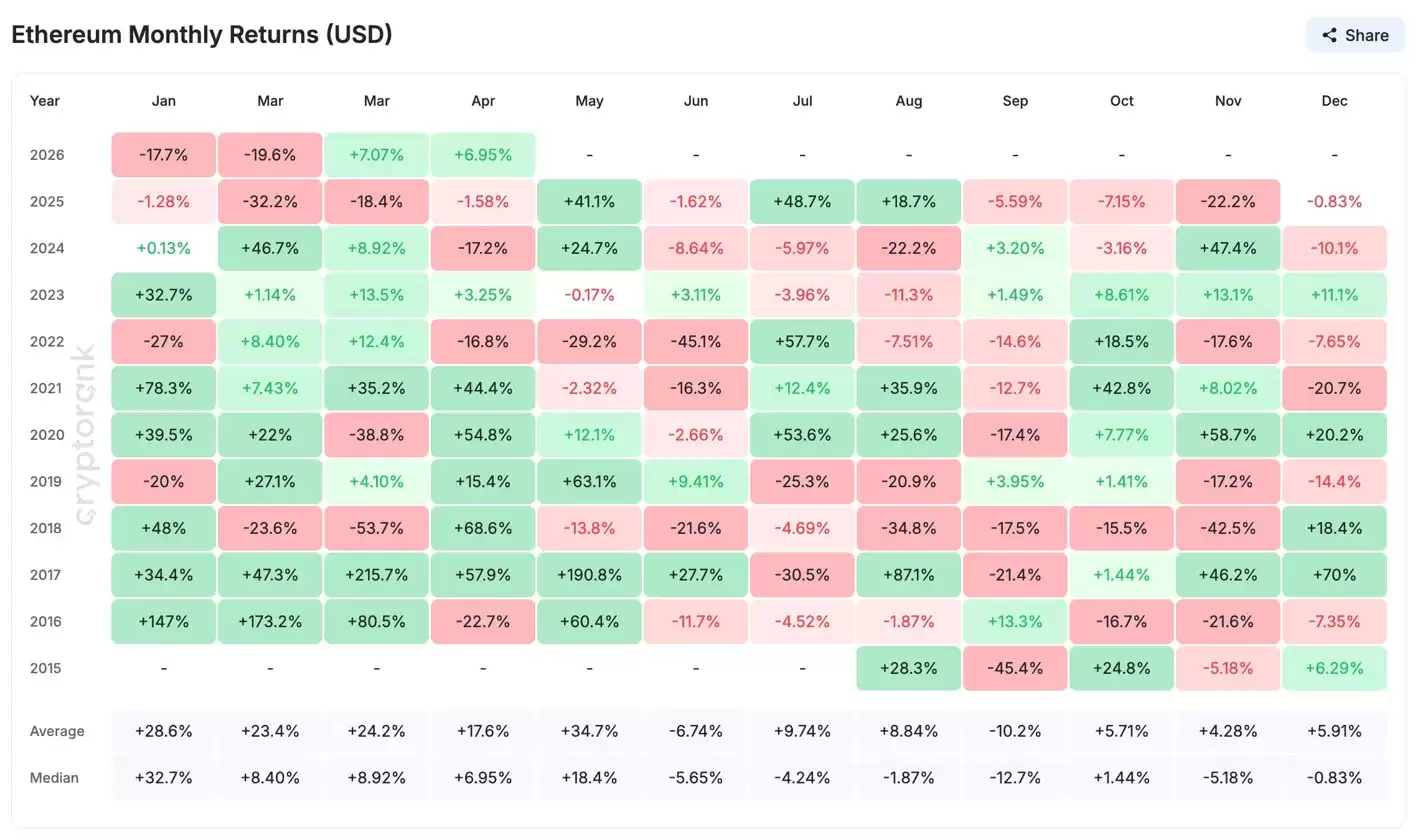
Task: Click the 2026 row label
Action: click(46, 155)
